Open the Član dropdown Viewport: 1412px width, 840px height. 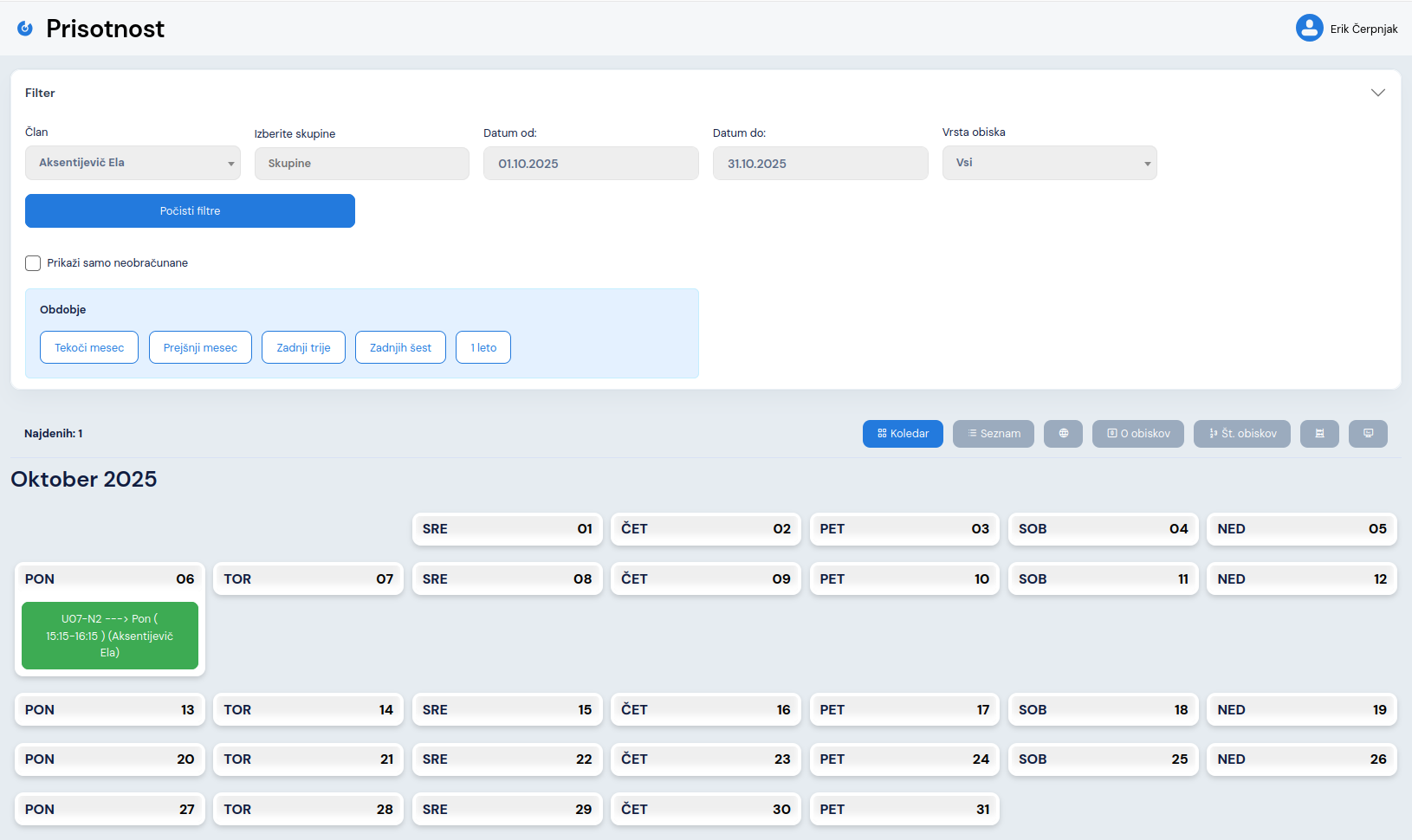pos(133,163)
